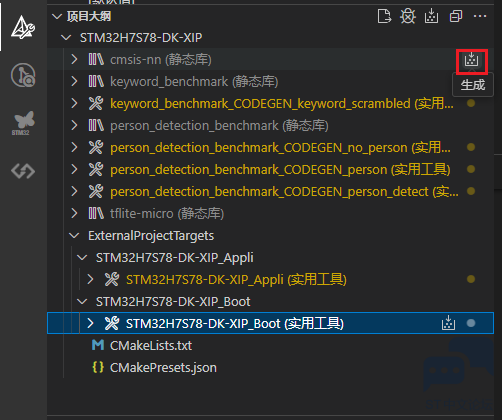Screen dimensions: 502x420
Task: Expand the STM32H7S78-DK-XIP_Appli (实用工具) target
Action: point(90,279)
